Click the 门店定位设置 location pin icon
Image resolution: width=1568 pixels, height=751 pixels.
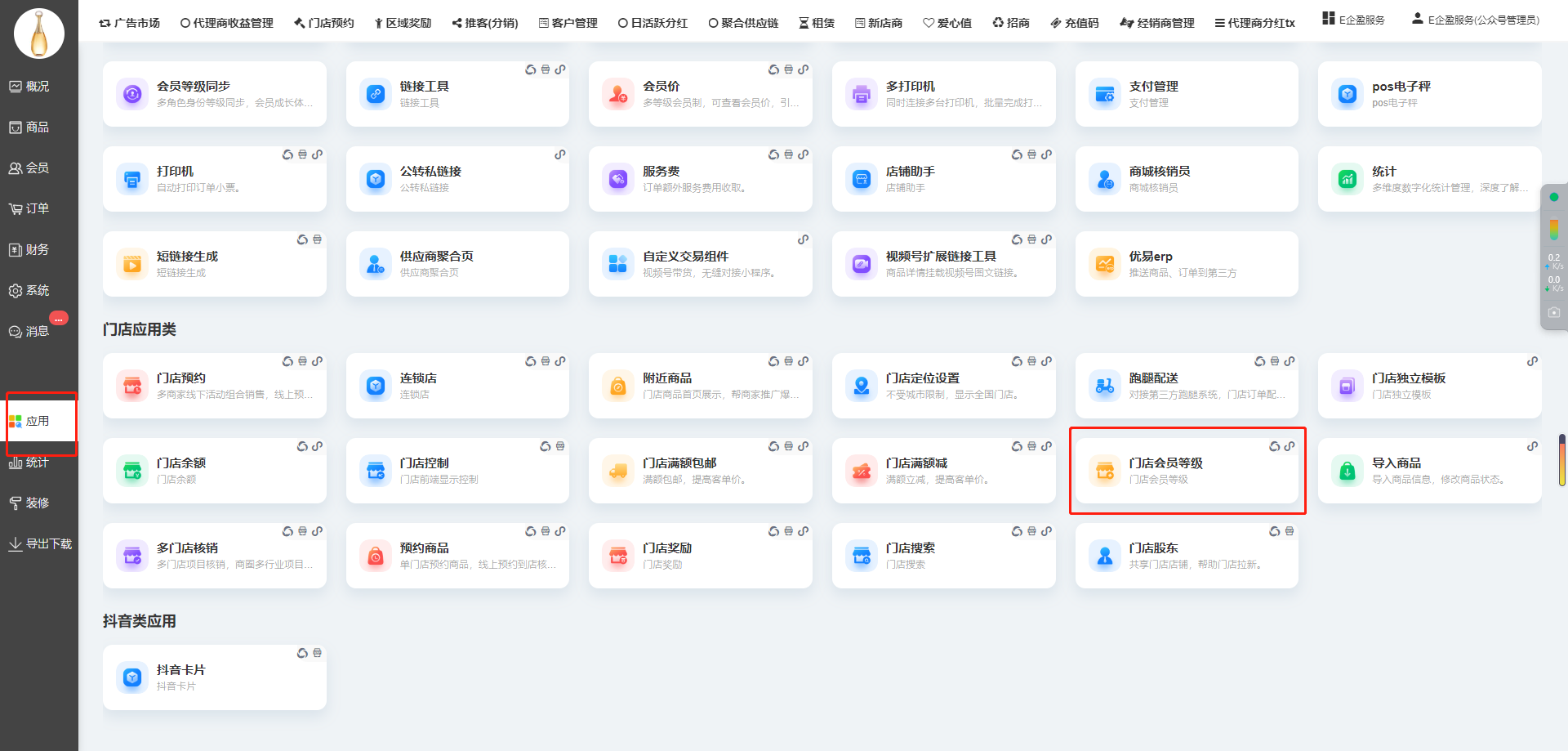[x=861, y=386]
